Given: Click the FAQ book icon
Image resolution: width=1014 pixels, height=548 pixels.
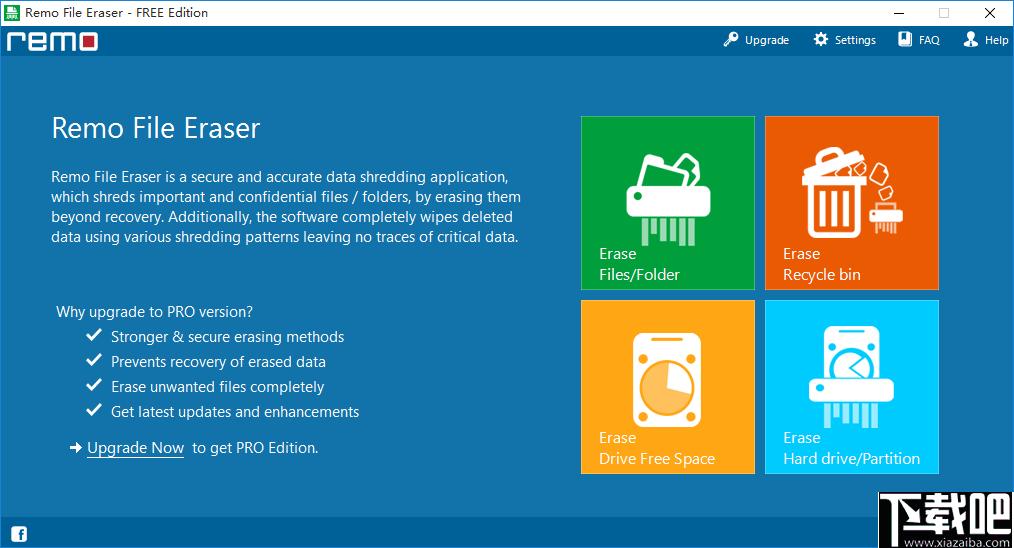Looking at the screenshot, I should pos(905,39).
